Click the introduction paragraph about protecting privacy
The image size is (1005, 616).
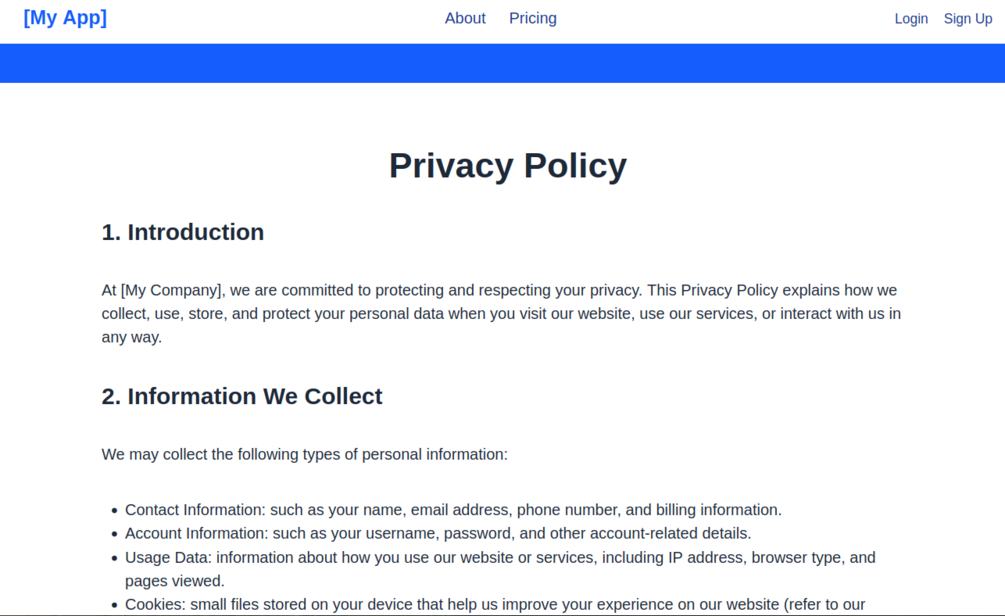pyautogui.click(x=501, y=314)
